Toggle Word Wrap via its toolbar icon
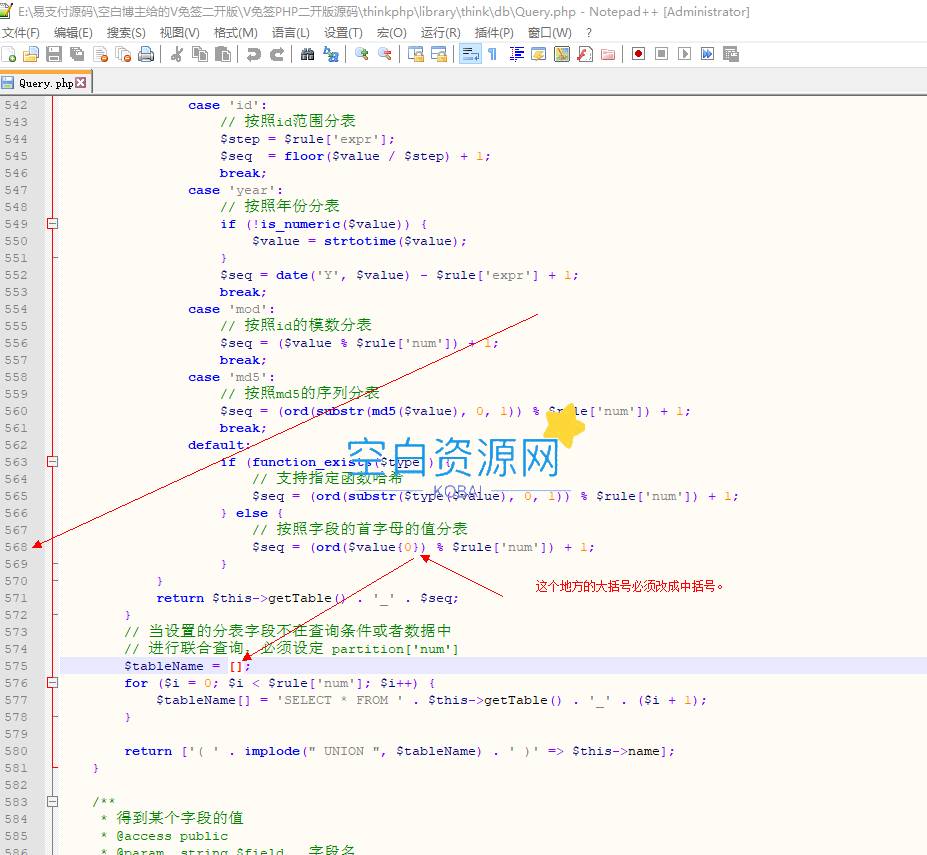 pyautogui.click(x=469, y=54)
